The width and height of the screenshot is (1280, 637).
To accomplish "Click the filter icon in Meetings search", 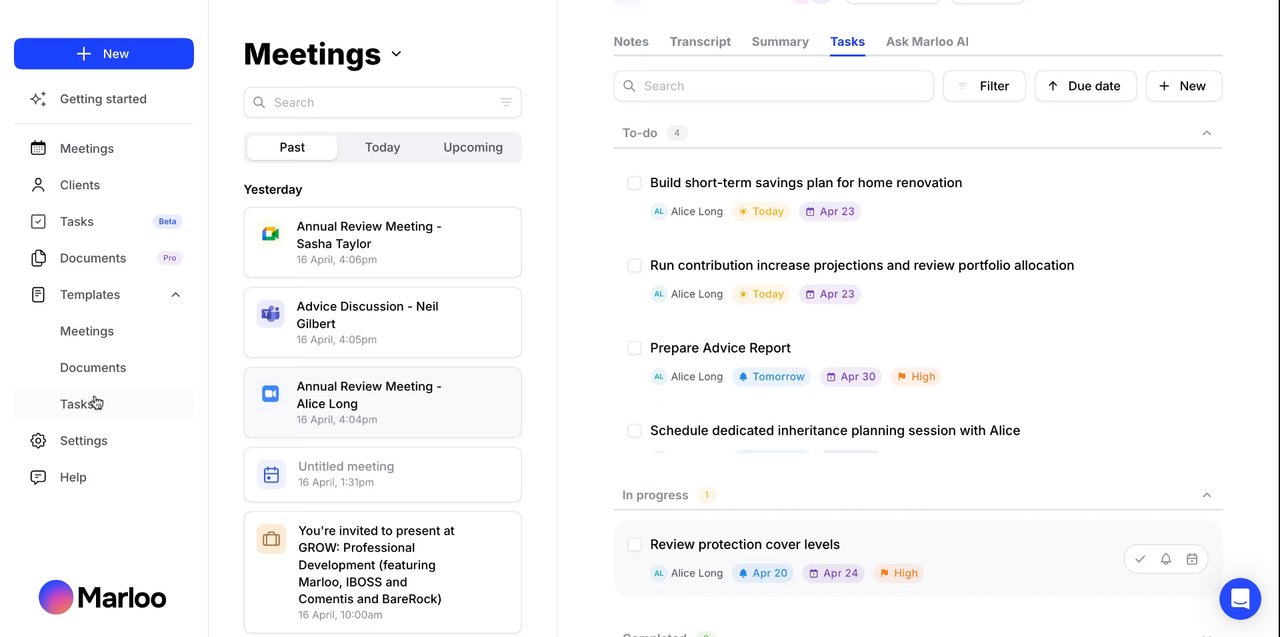I will (x=506, y=102).
